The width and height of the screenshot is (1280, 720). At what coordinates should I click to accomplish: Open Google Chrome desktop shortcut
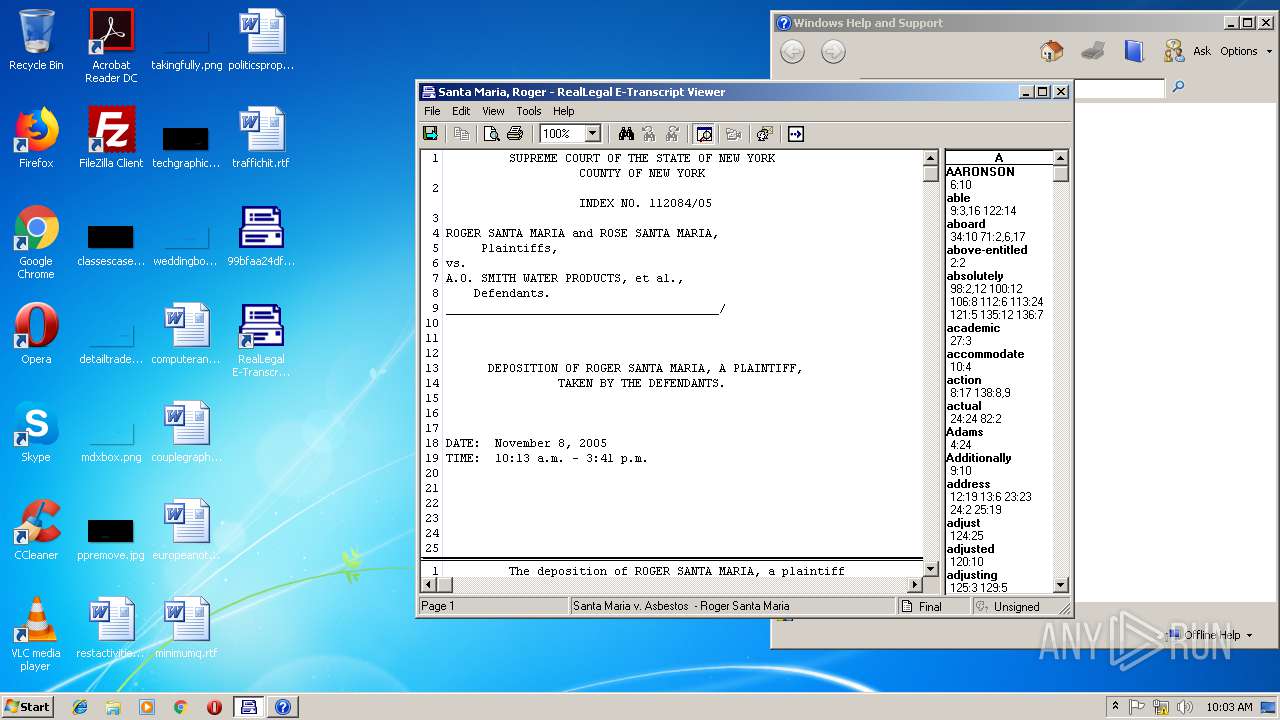click(x=36, y=242)
